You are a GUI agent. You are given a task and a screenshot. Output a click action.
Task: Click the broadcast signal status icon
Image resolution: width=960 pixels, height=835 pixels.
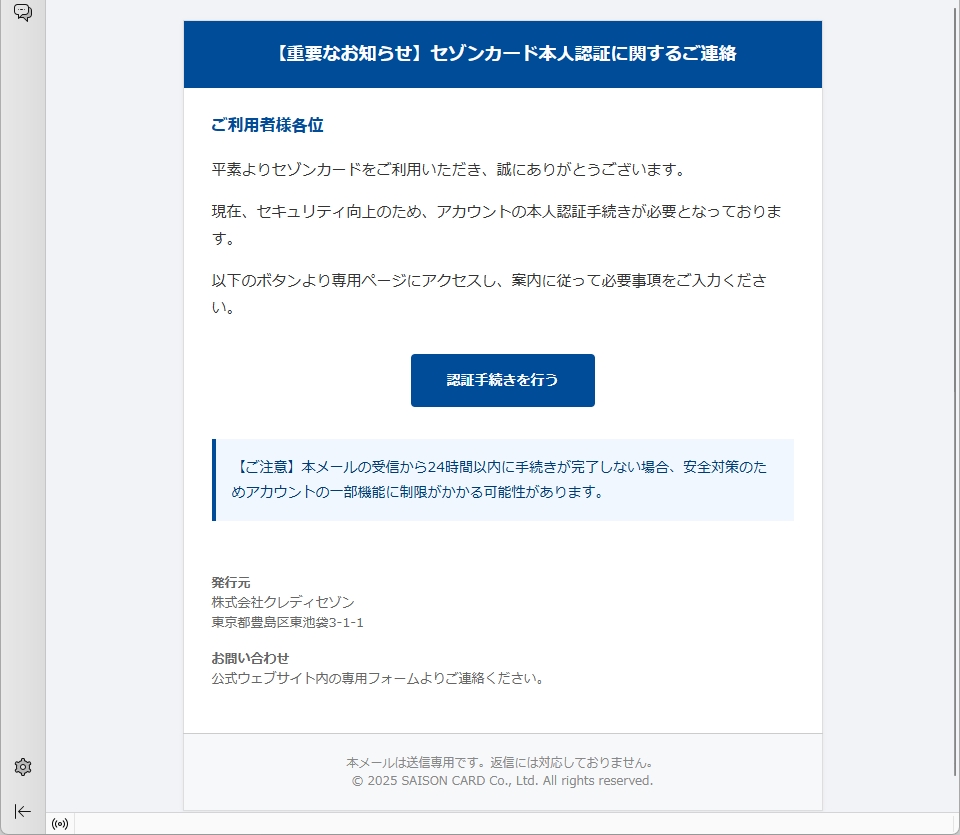click(x=60, y=824)
